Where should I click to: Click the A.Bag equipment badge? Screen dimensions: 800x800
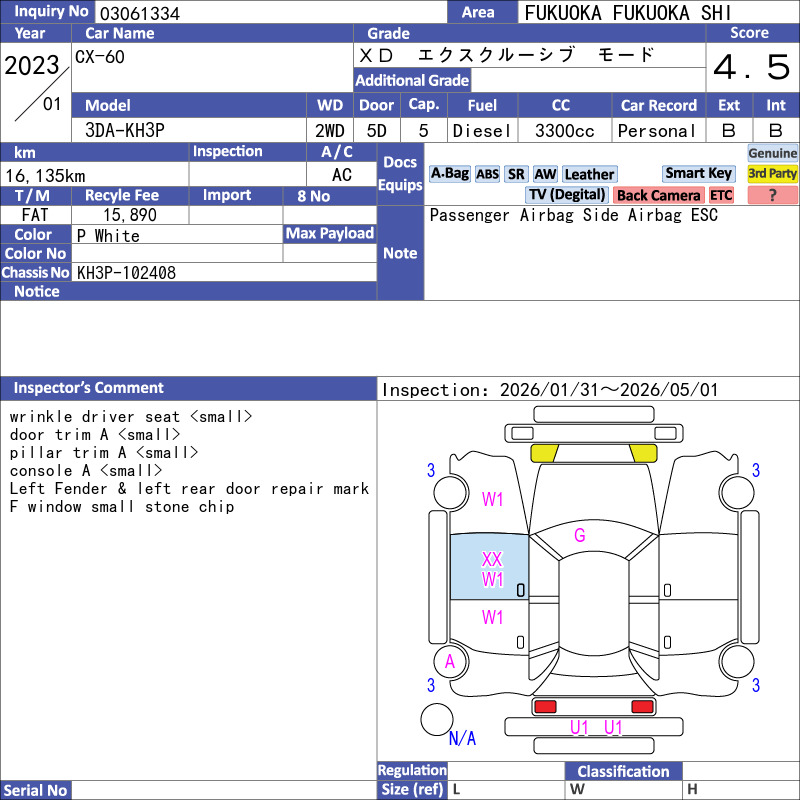(449, 173)
